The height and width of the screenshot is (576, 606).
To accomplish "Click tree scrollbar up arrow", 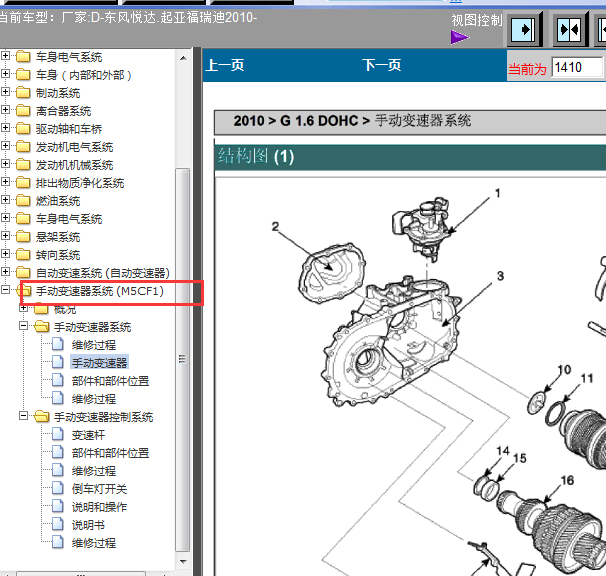I will pos(183,58).
